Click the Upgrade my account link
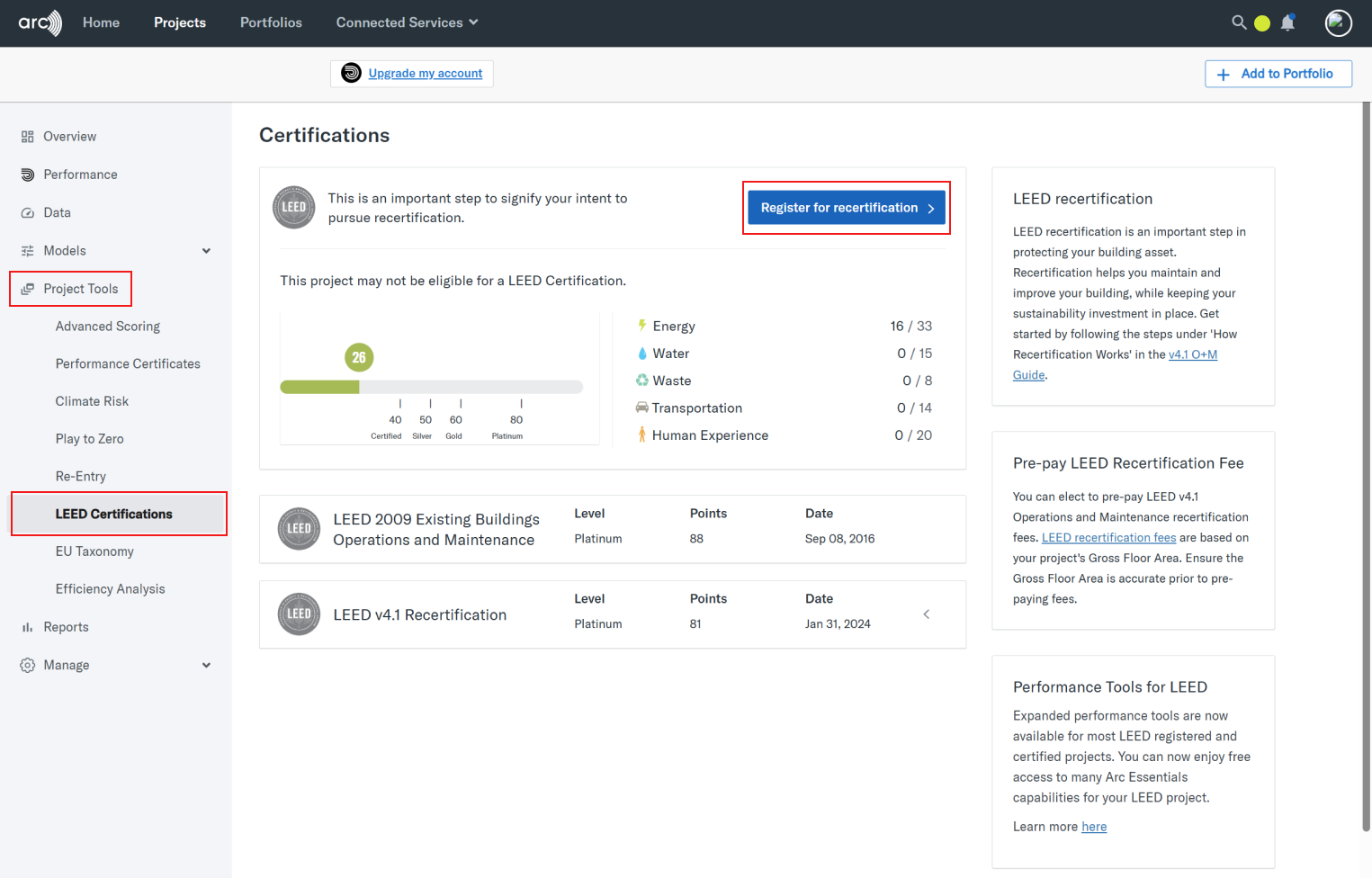This screenshot has width=1372, height=878. tap(425, 74)
